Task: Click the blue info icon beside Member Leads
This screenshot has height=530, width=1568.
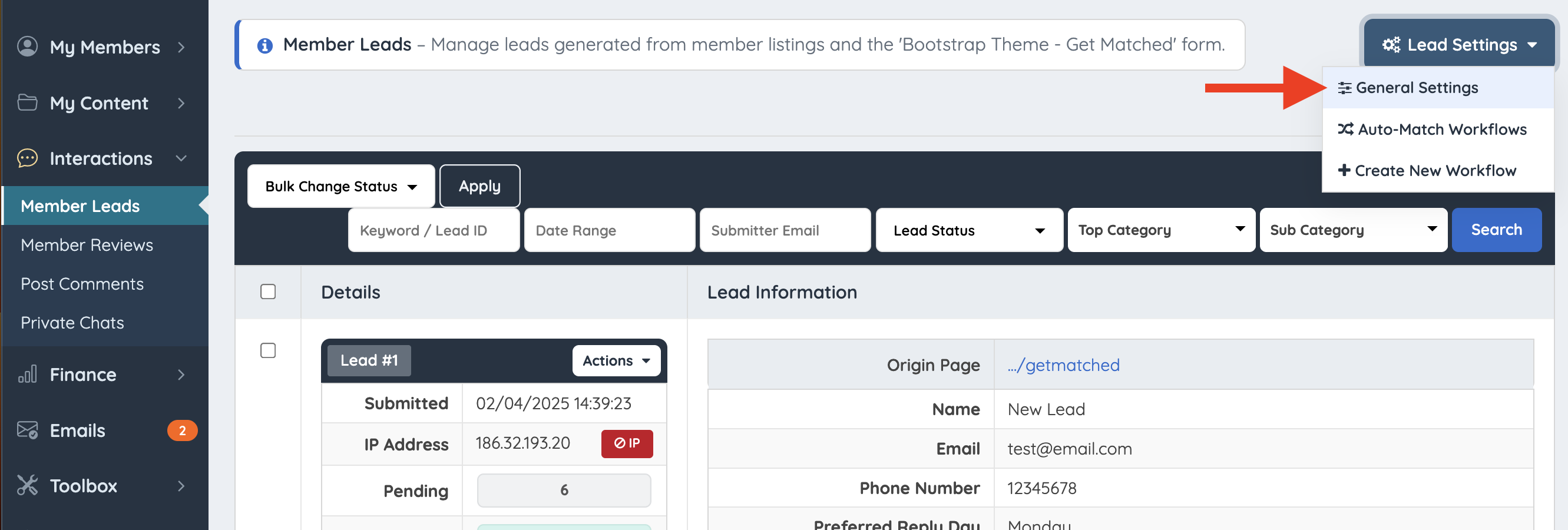Action: 265,45
